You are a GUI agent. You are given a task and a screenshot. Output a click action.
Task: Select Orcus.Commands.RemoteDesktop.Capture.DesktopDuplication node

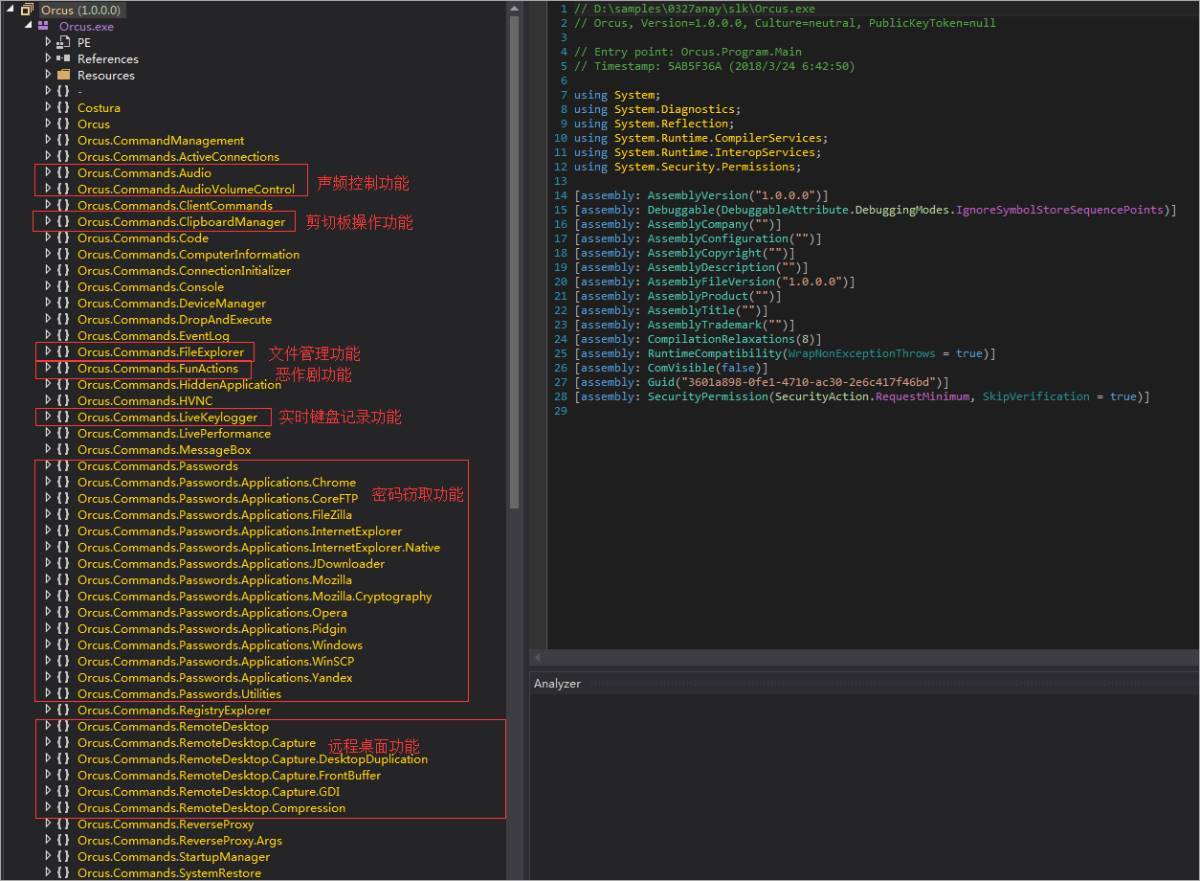tap(252, 759)
